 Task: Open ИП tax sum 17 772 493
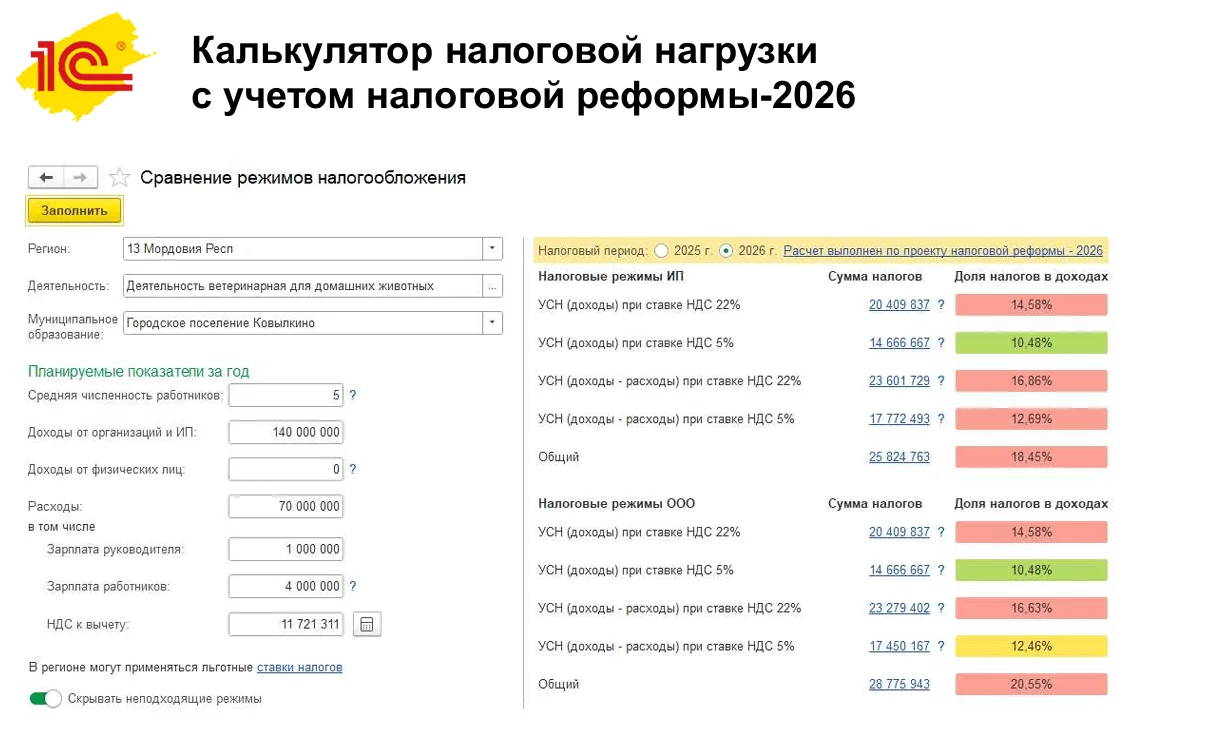tap(899, 419)
